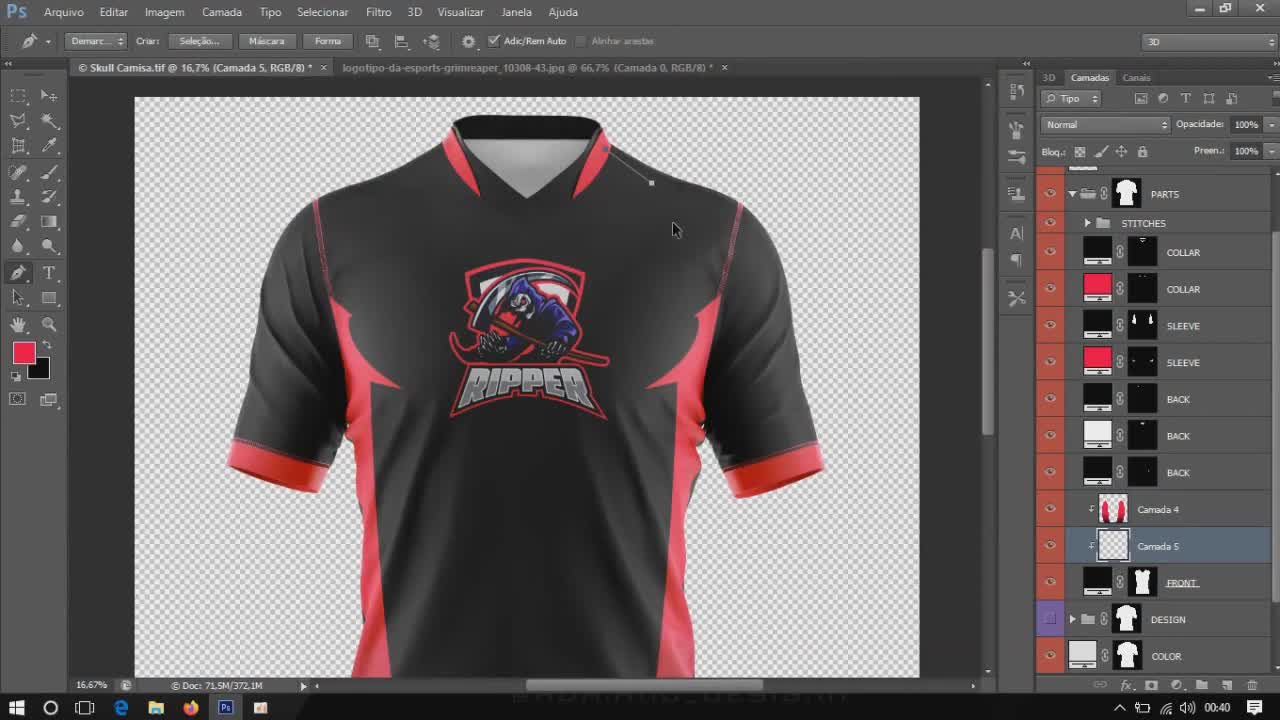Expand the STITCHES group
The width and height of the screenshot is (1280, 720).
[x=1087, y=223]
